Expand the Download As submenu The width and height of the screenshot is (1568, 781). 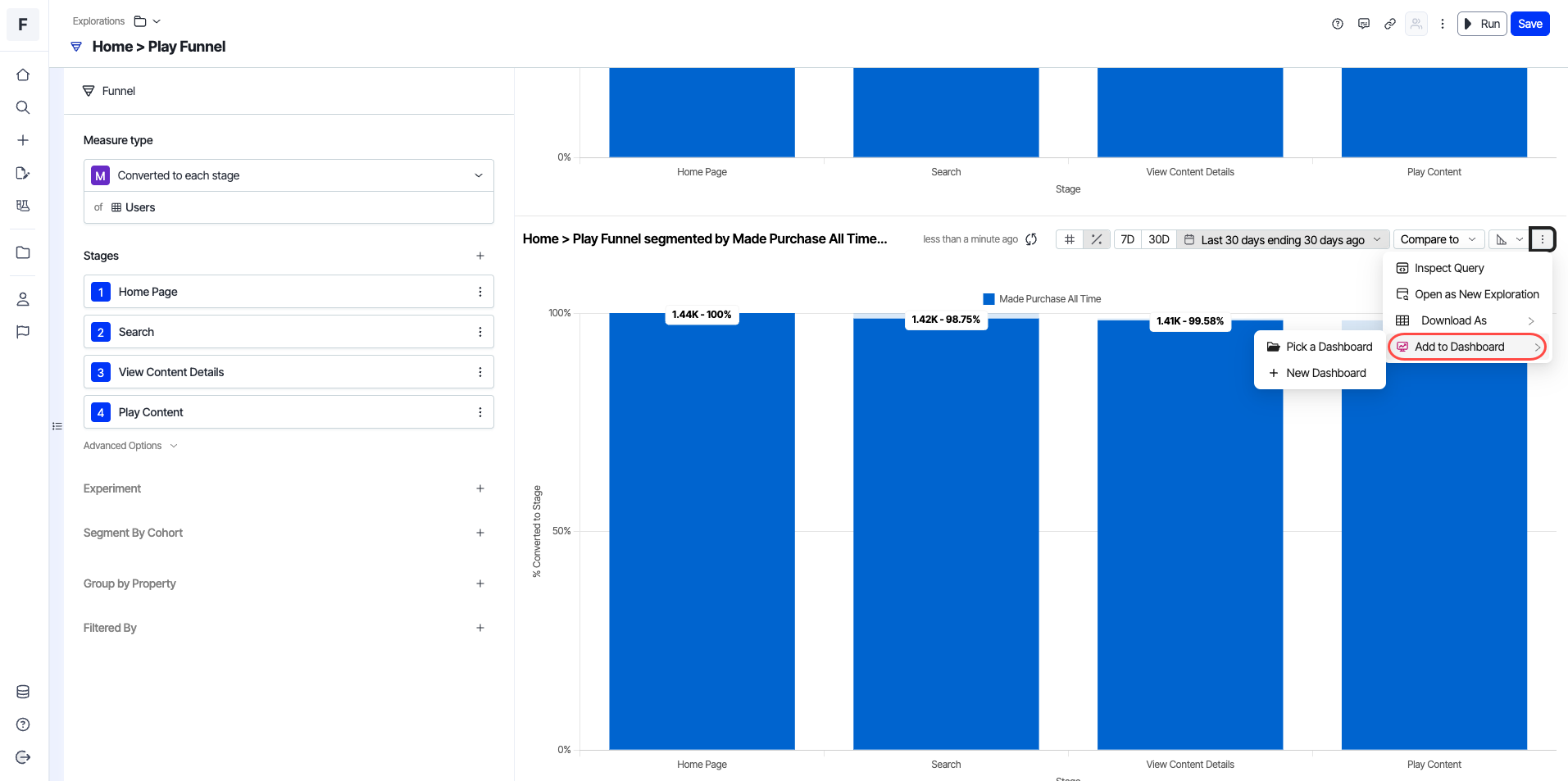point(1466,320)
